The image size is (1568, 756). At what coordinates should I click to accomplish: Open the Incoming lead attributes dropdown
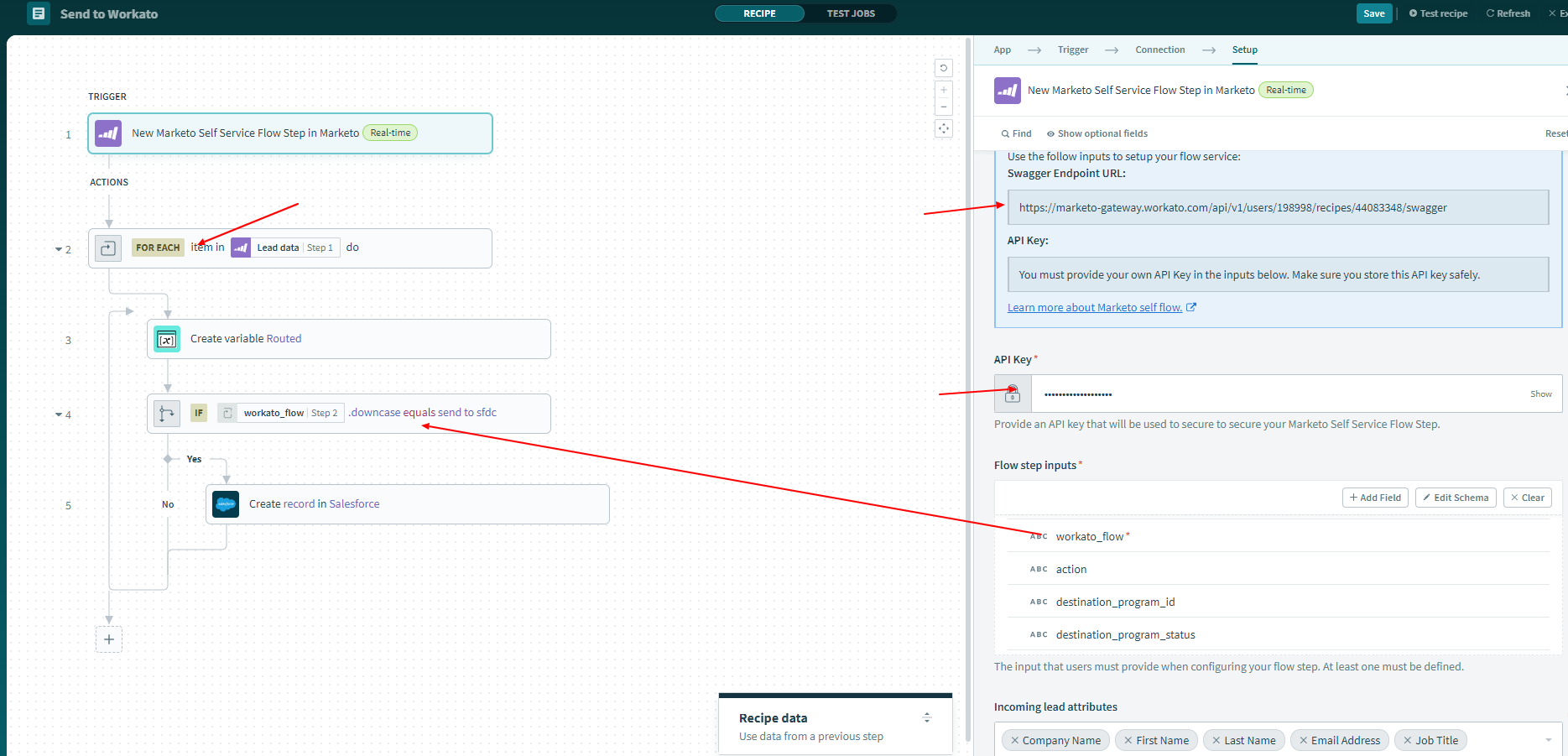[x=1548, y=740]
